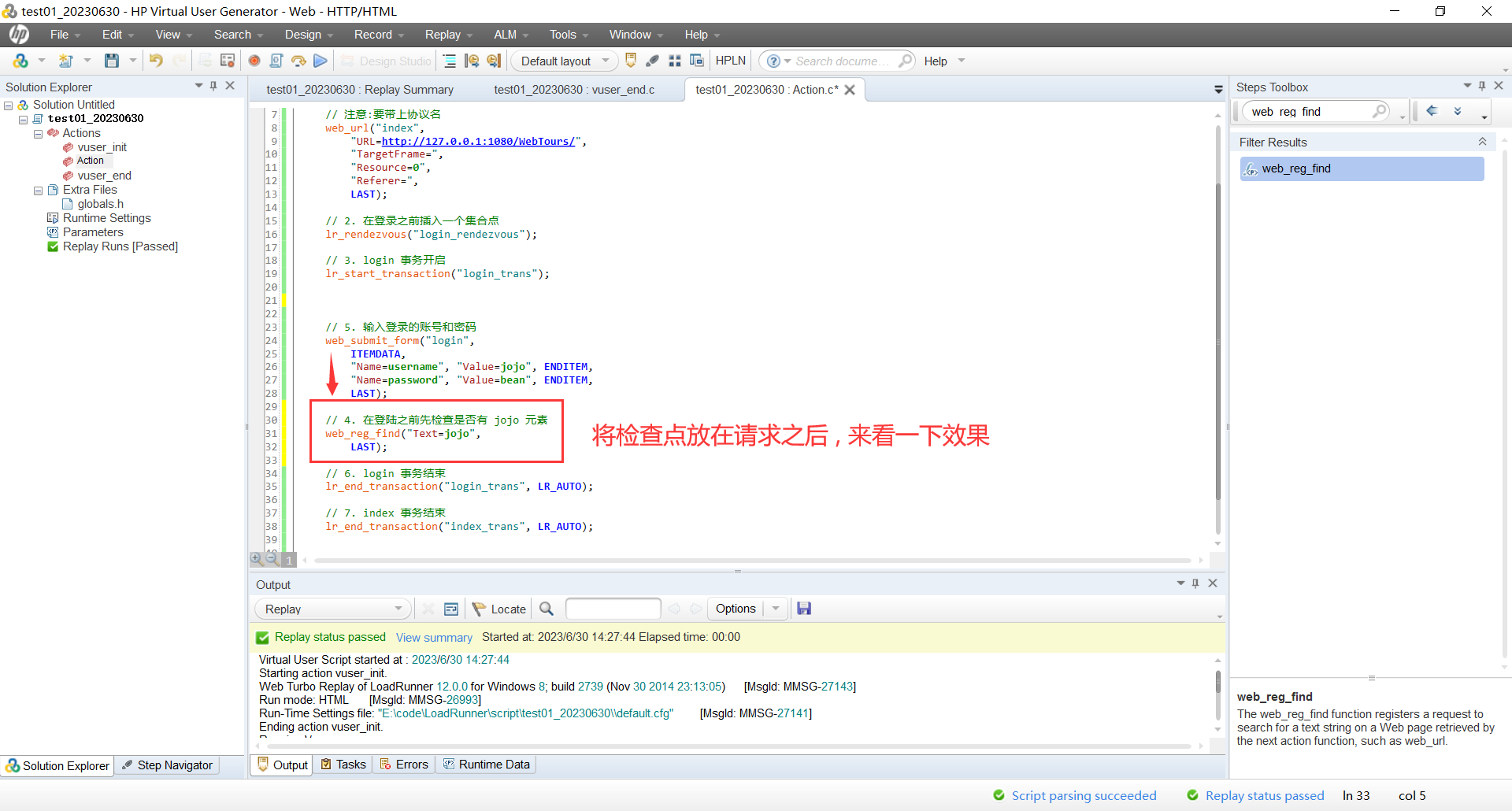Collapse the Filter Results section
The height and width of the screenshot is (811, 1512).
(x=1482, y=142)
